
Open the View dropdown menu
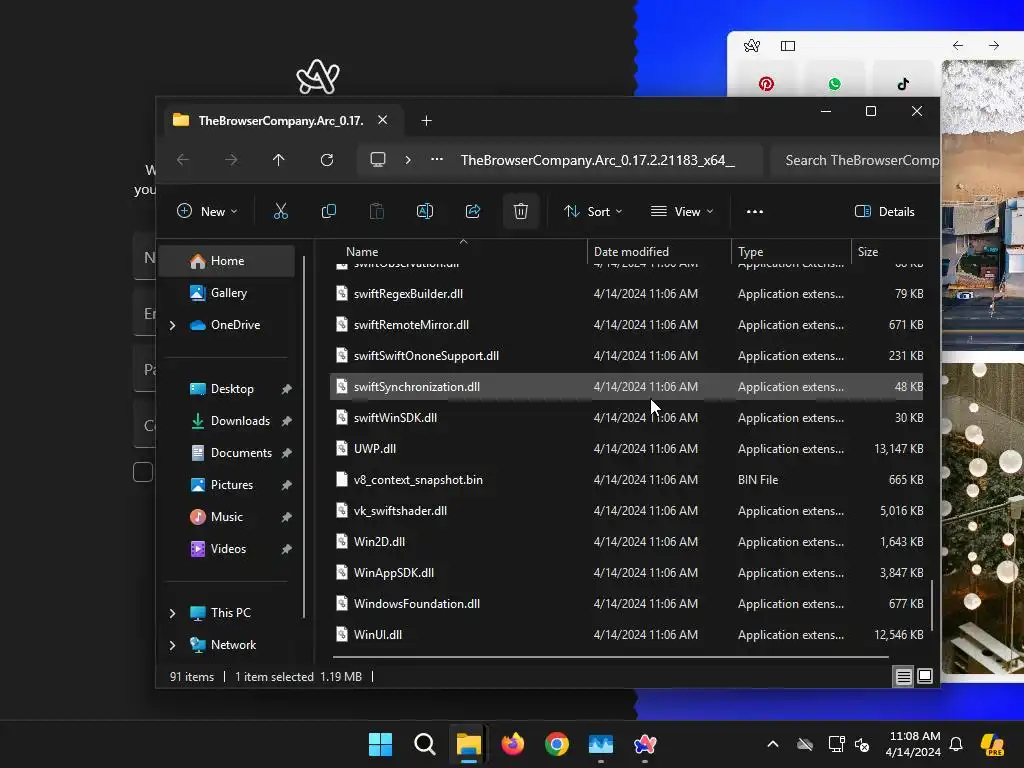[682, 212]
